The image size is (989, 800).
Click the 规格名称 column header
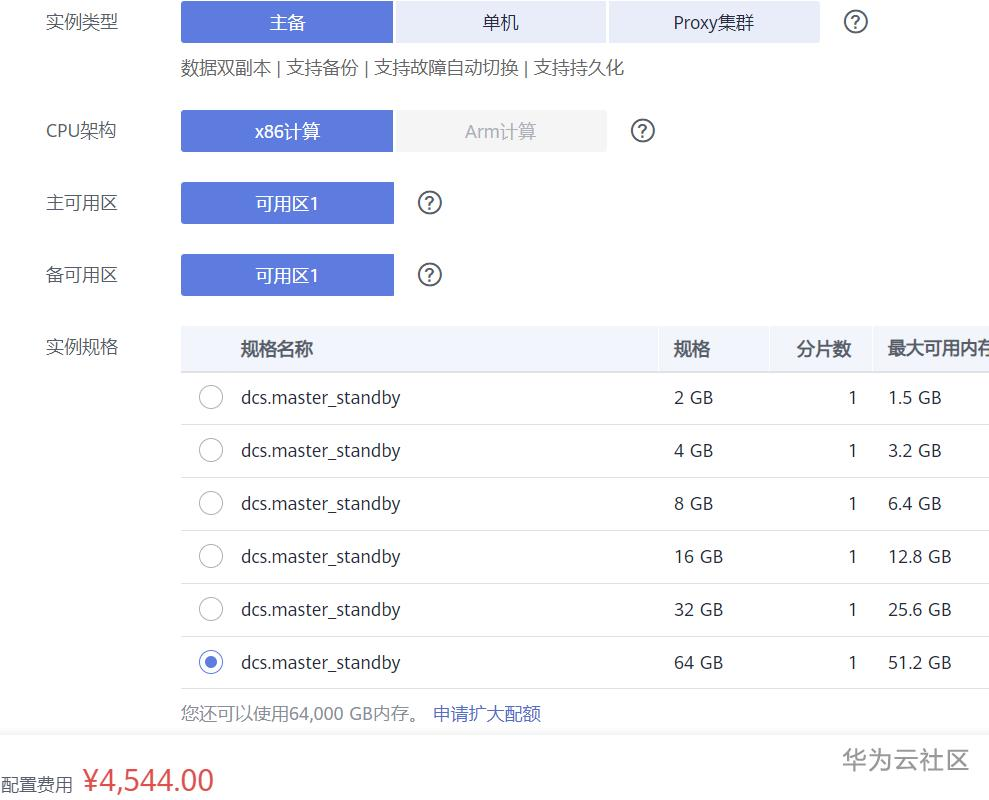(276, 349)
